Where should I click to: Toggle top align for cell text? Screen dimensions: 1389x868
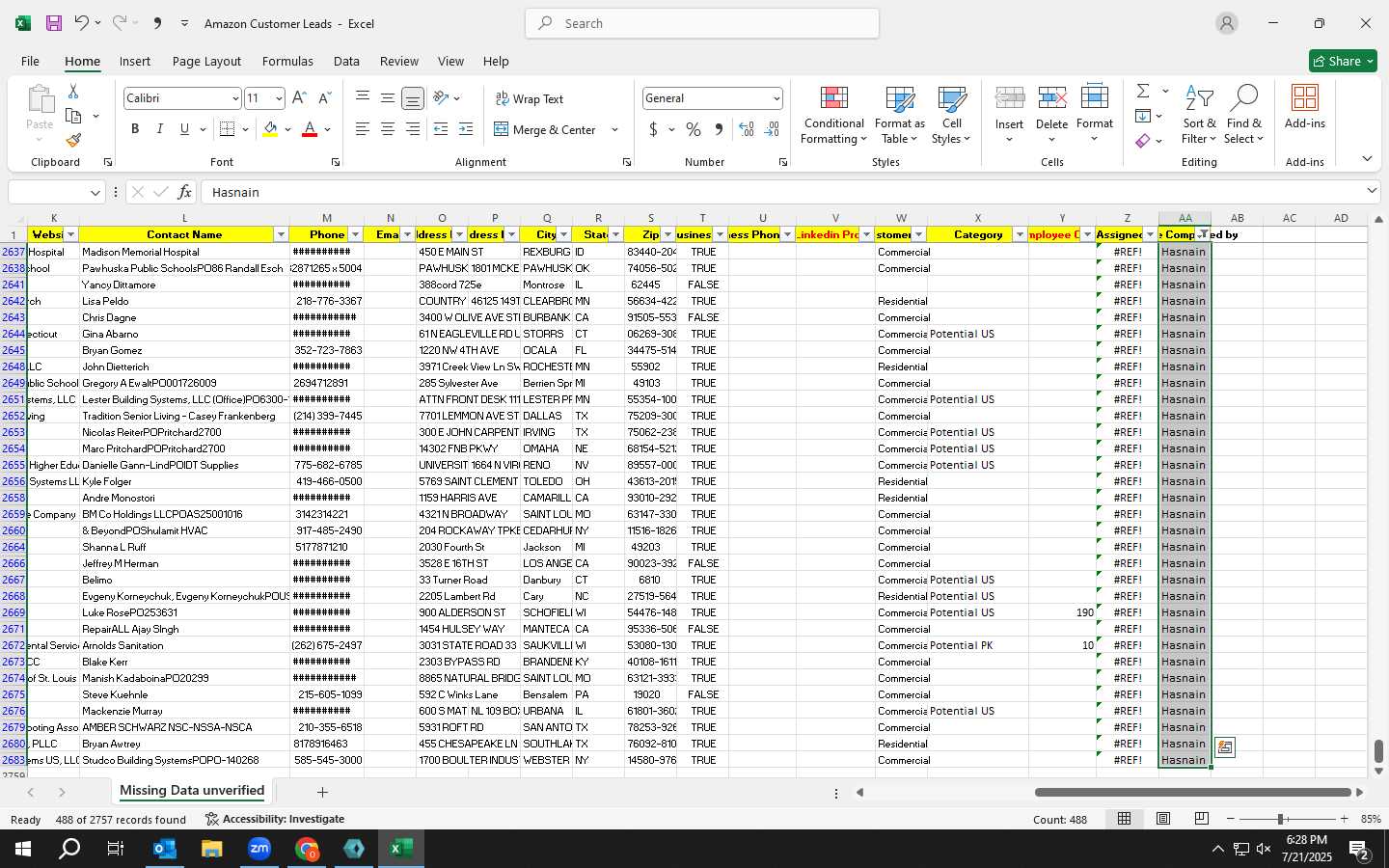[362, 98]
